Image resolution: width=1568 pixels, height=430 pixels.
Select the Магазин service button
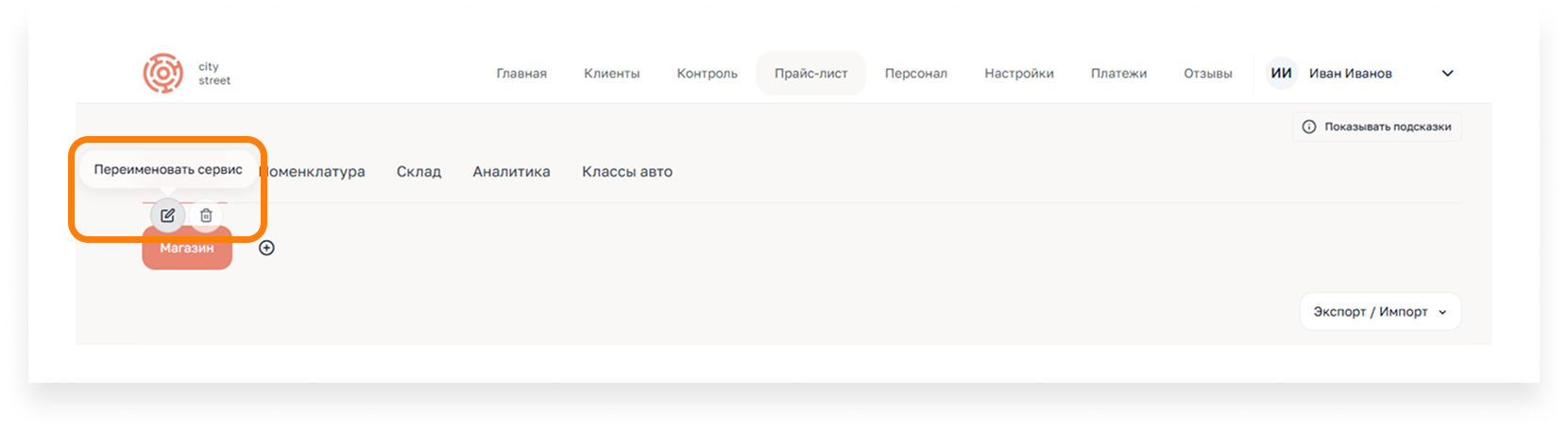(187, 249)
